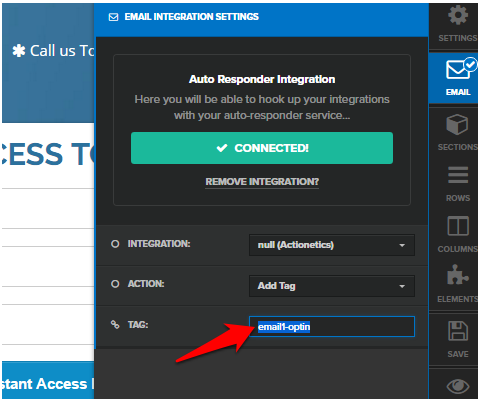Click the page headline ending in ESS T
The image size is (481, 405).
coord(48,154)
